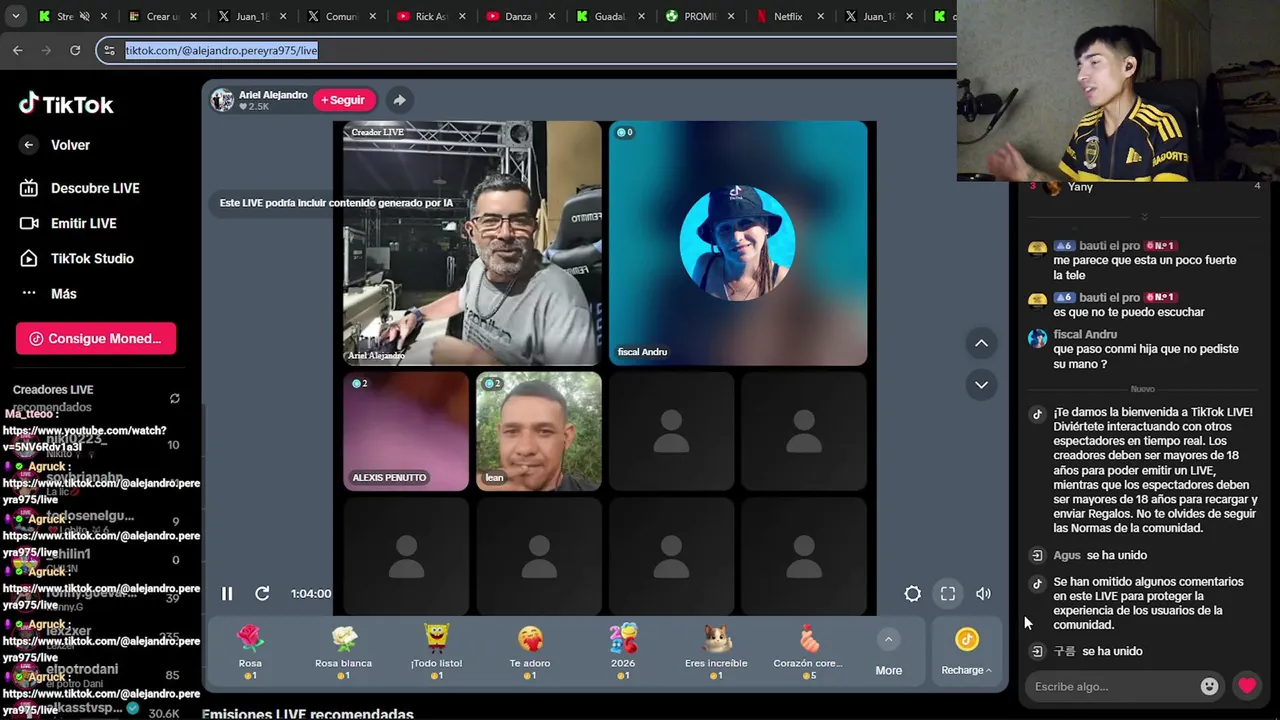The image size is (1280, 720).
Task: Switch to the Guadal tab
Action: coord(609,16)
